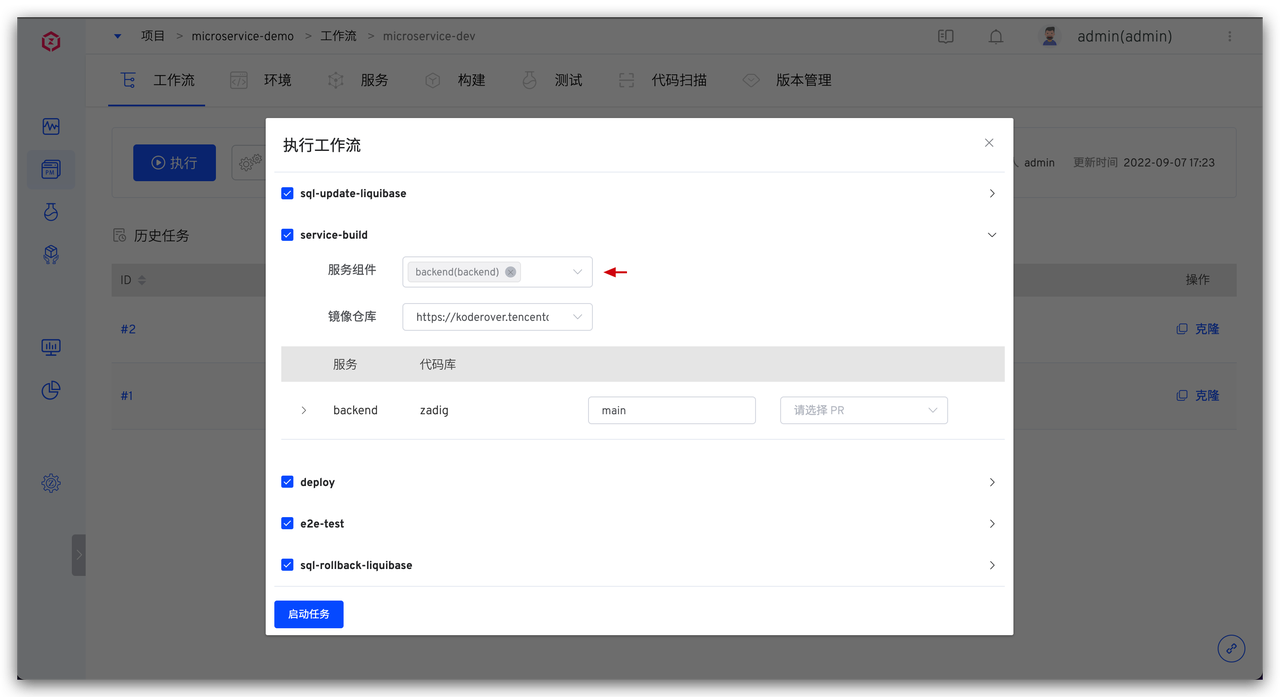Open the dashboard chart icon in sidebar
This screenshot has width=1280, height=697.
[x=51, y=127]
